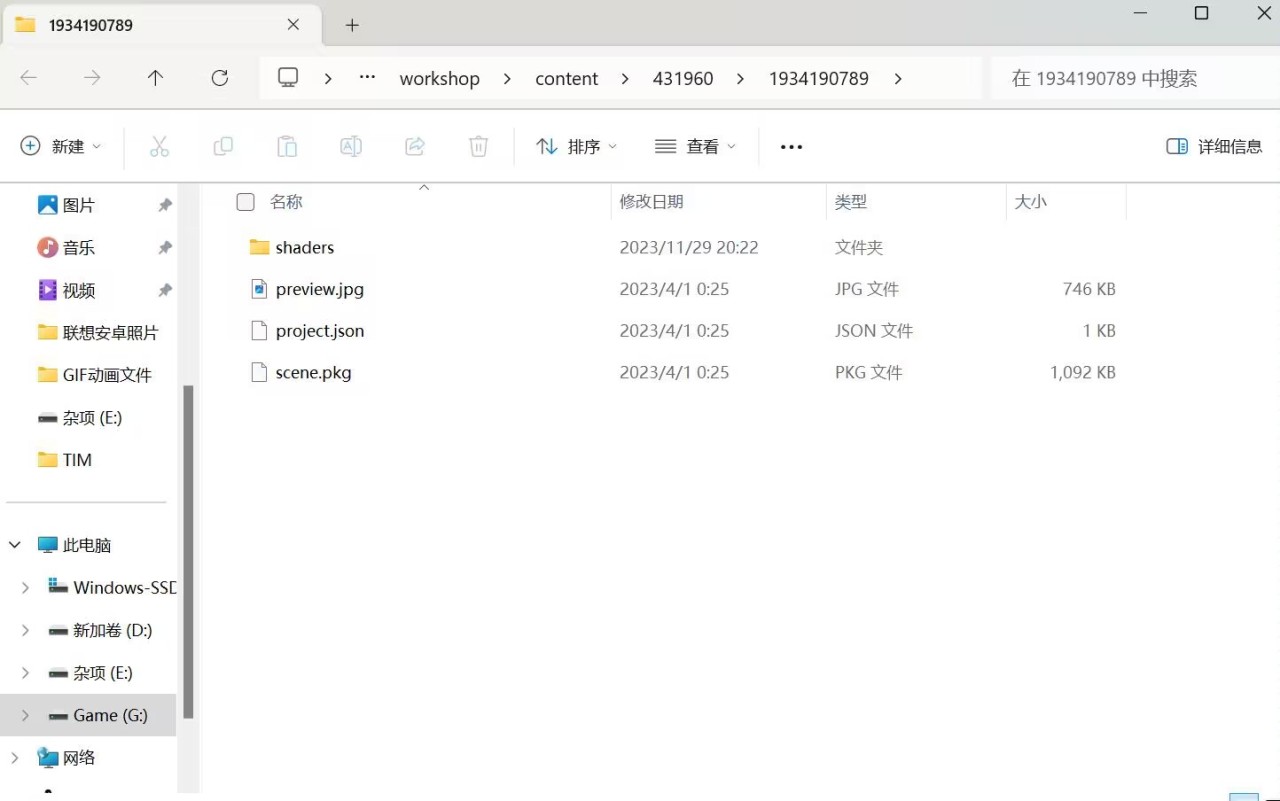Viewport: 1280px width, 801px height.
Task: Open the 排序 sort dropdown
Action: [x=577, y=147]
